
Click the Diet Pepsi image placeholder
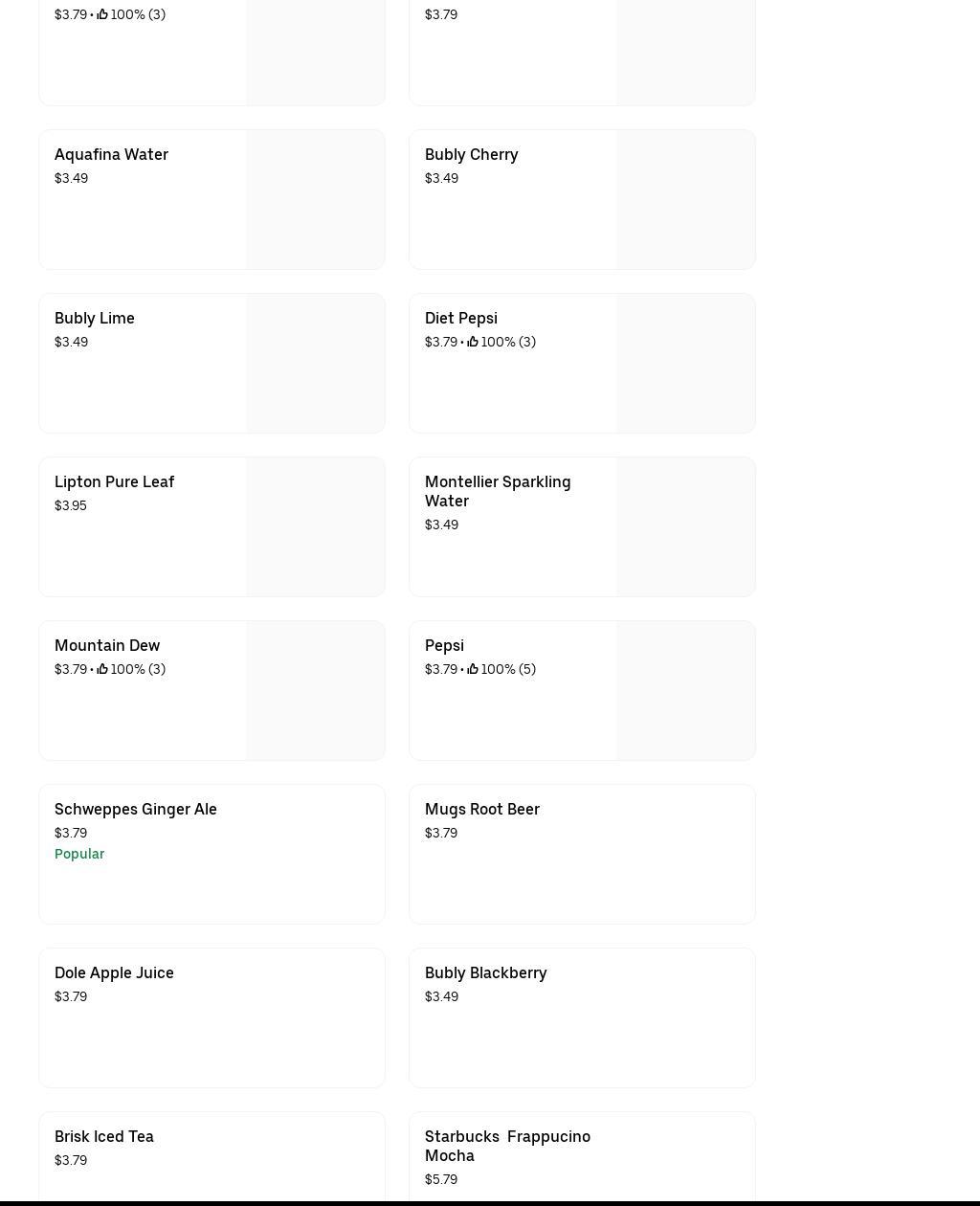(685, 363)
